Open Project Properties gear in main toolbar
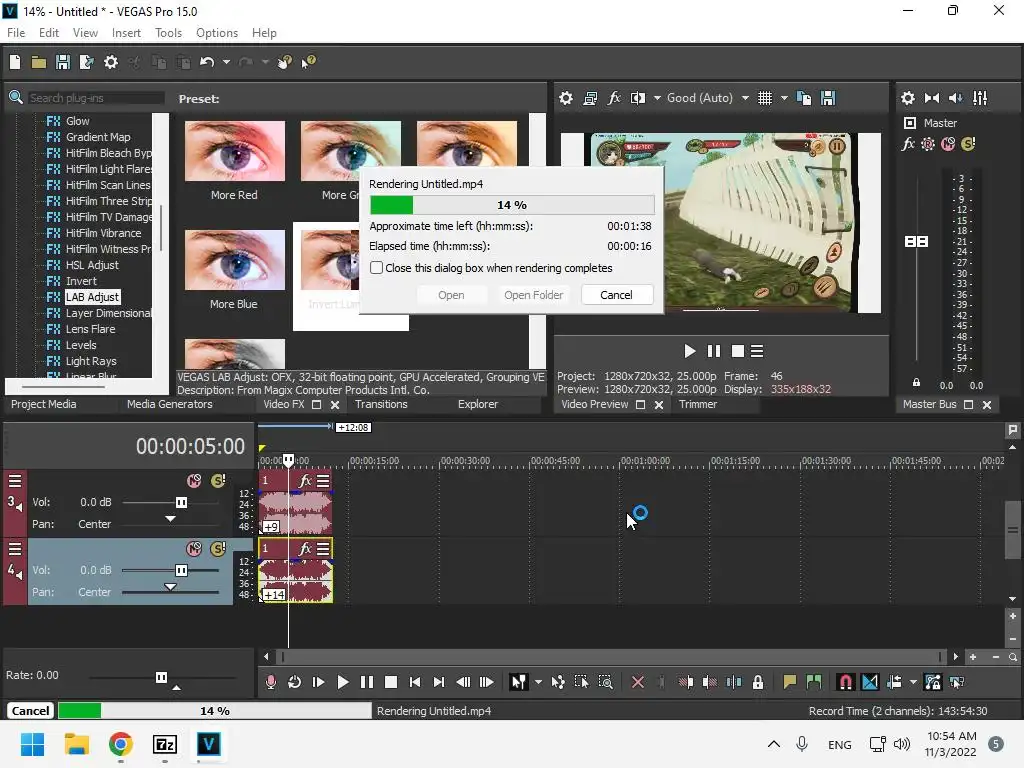1024x768 pixels. [x=111, y=62]
